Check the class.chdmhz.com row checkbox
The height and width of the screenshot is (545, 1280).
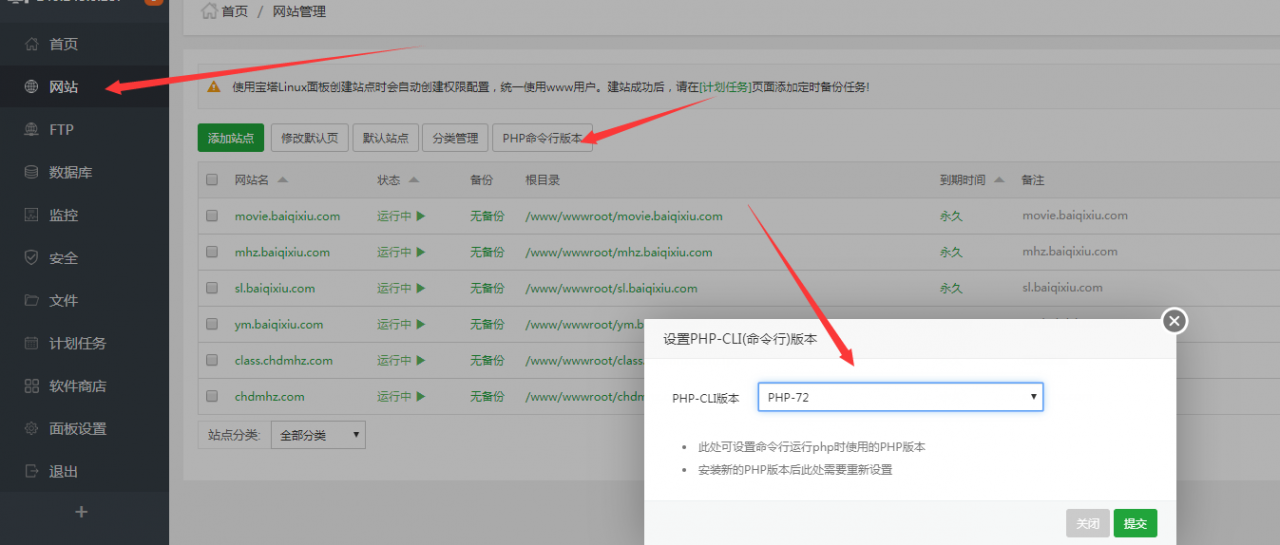click(211, 360)
